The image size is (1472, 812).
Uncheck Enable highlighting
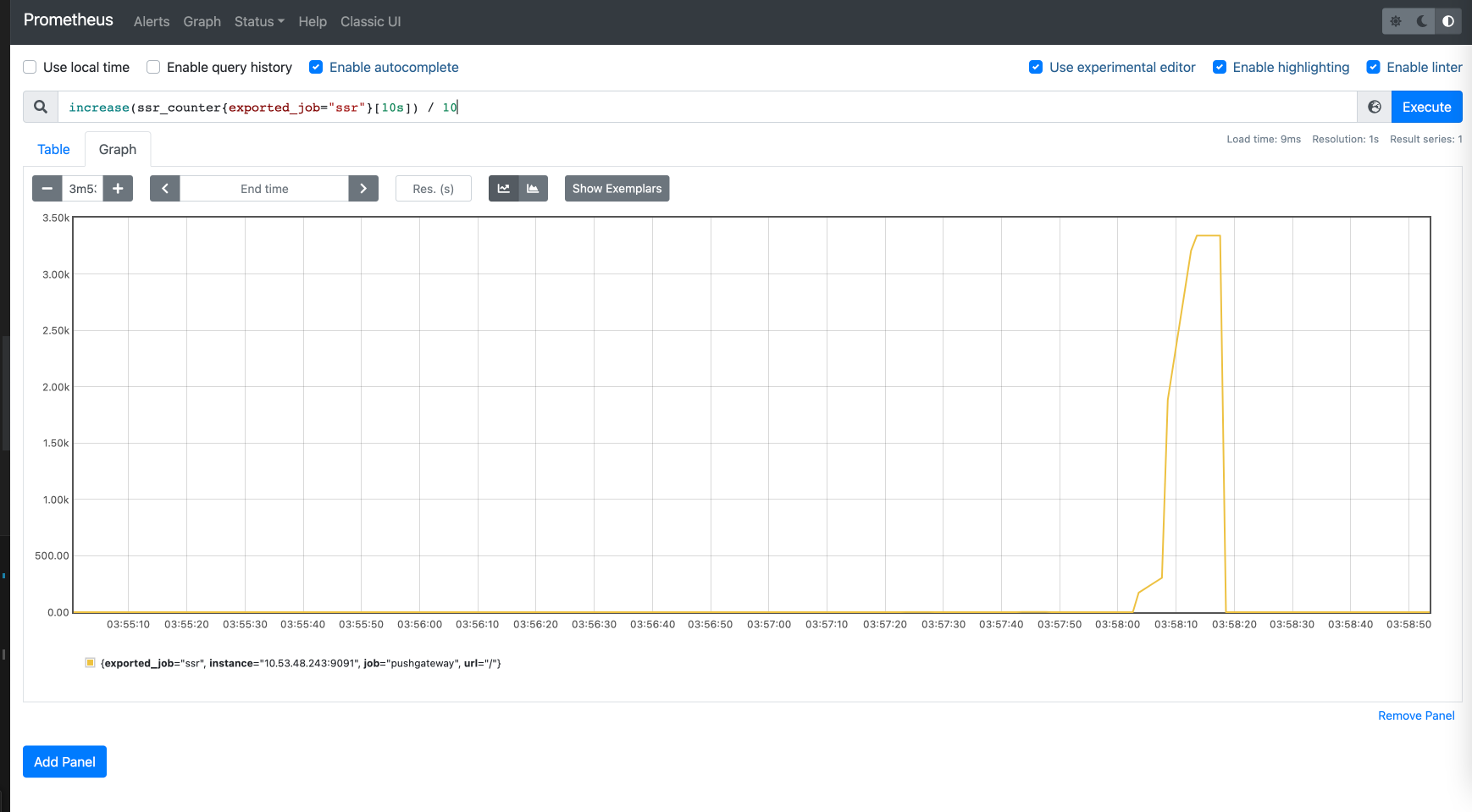1220,67
